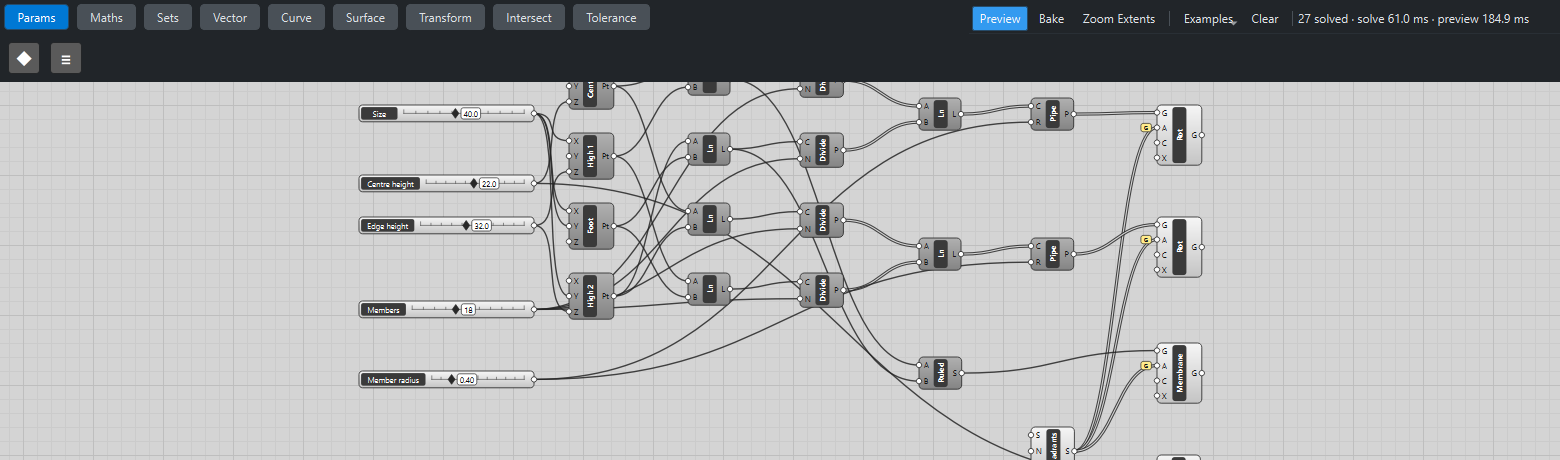This screenshot has width=1560, height=460.
Task: Select the Membrane node
Action: (1180, 373)
